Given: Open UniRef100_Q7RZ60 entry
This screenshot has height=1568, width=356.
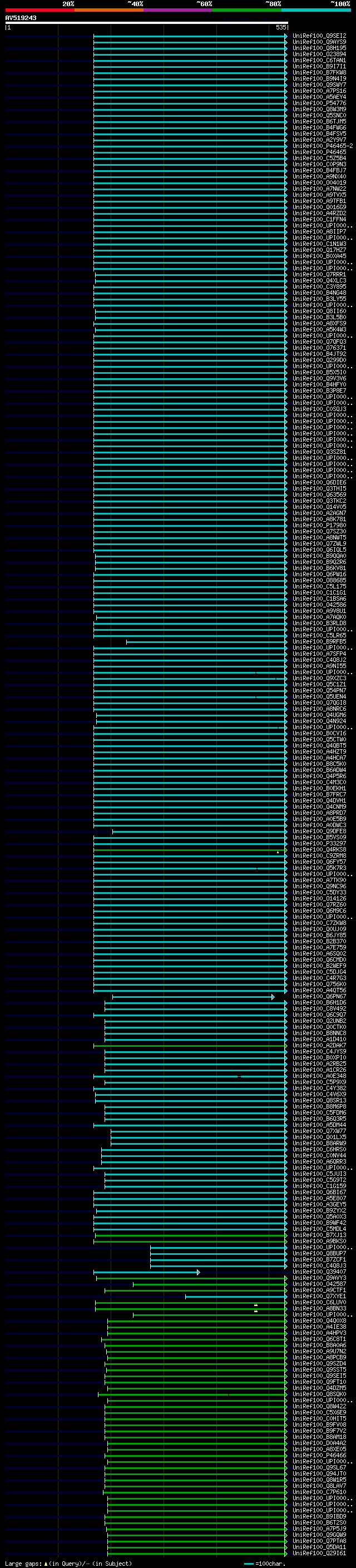Looking at the screenshot, I should pos(319,904).
